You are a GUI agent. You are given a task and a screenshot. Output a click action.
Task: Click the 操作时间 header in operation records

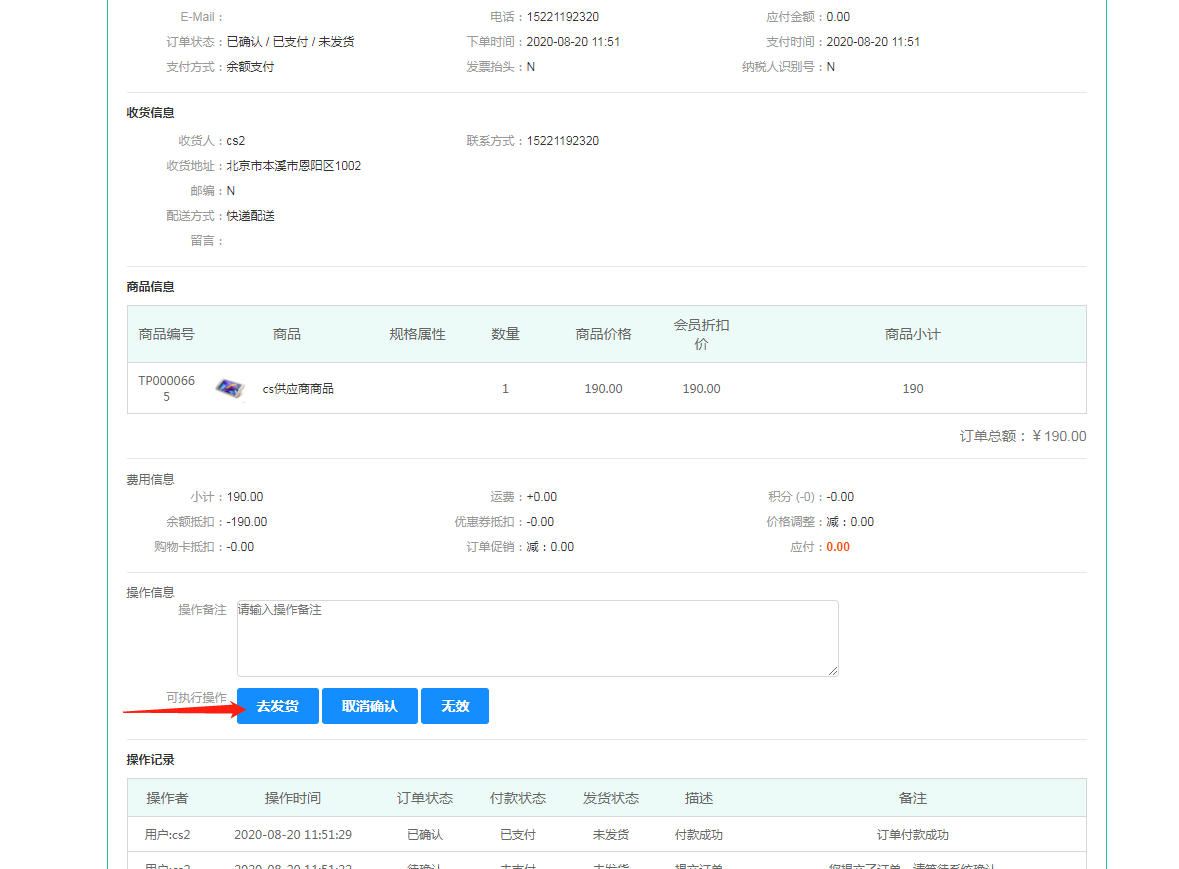click(292, 798)
